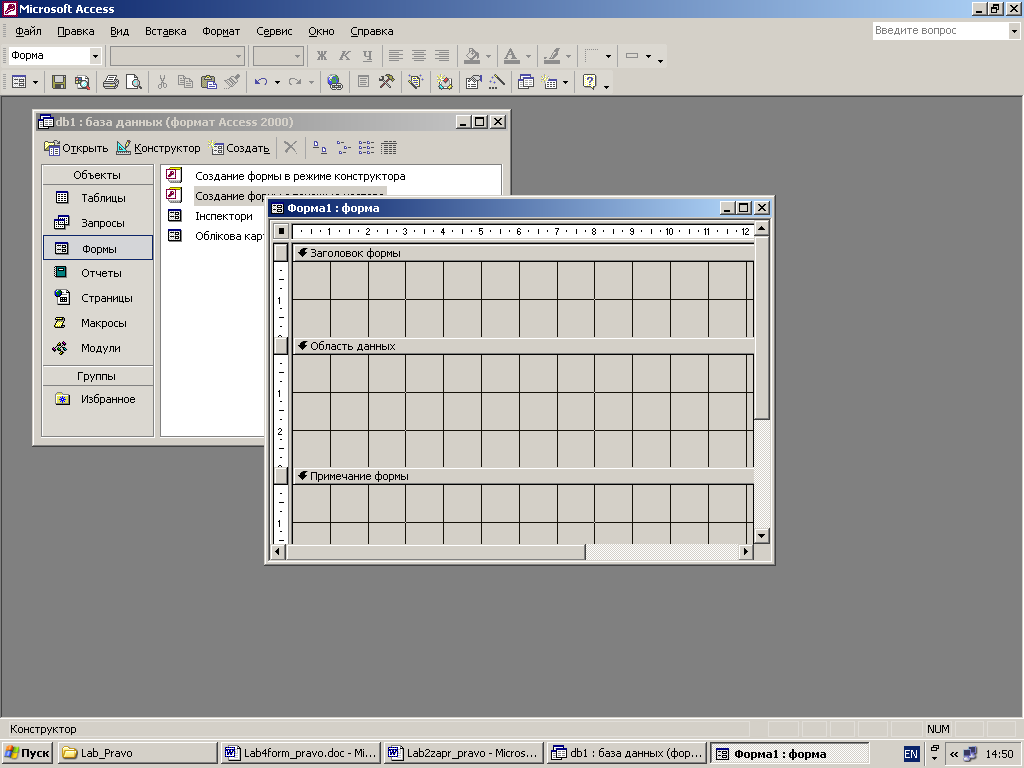This screenshot has height=768, width=1024.
Task: Expand the Undo history dropdown arrow
Action: 278,82
